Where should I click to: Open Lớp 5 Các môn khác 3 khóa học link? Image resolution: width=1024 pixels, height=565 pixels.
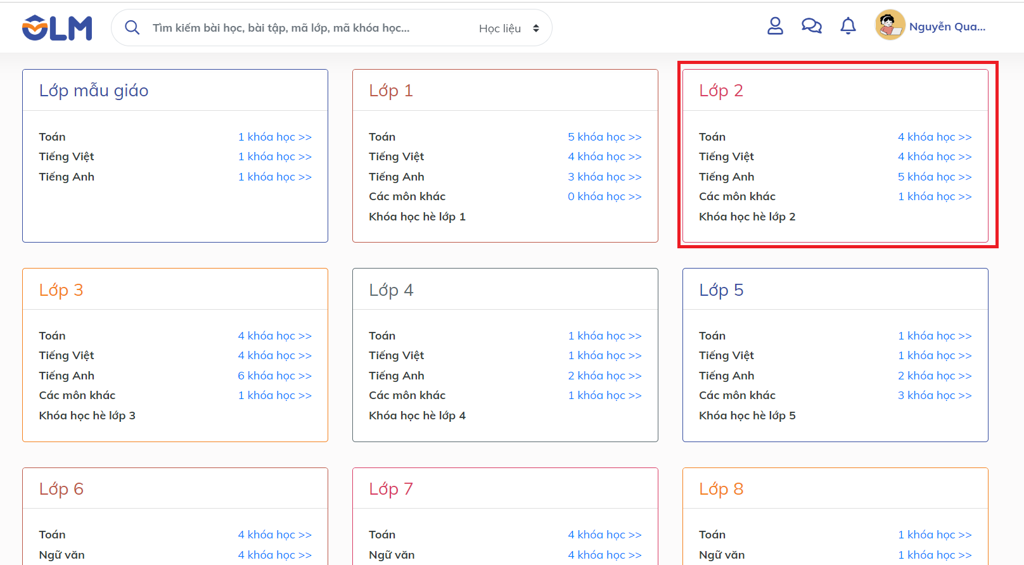click(x=935, y=395)
